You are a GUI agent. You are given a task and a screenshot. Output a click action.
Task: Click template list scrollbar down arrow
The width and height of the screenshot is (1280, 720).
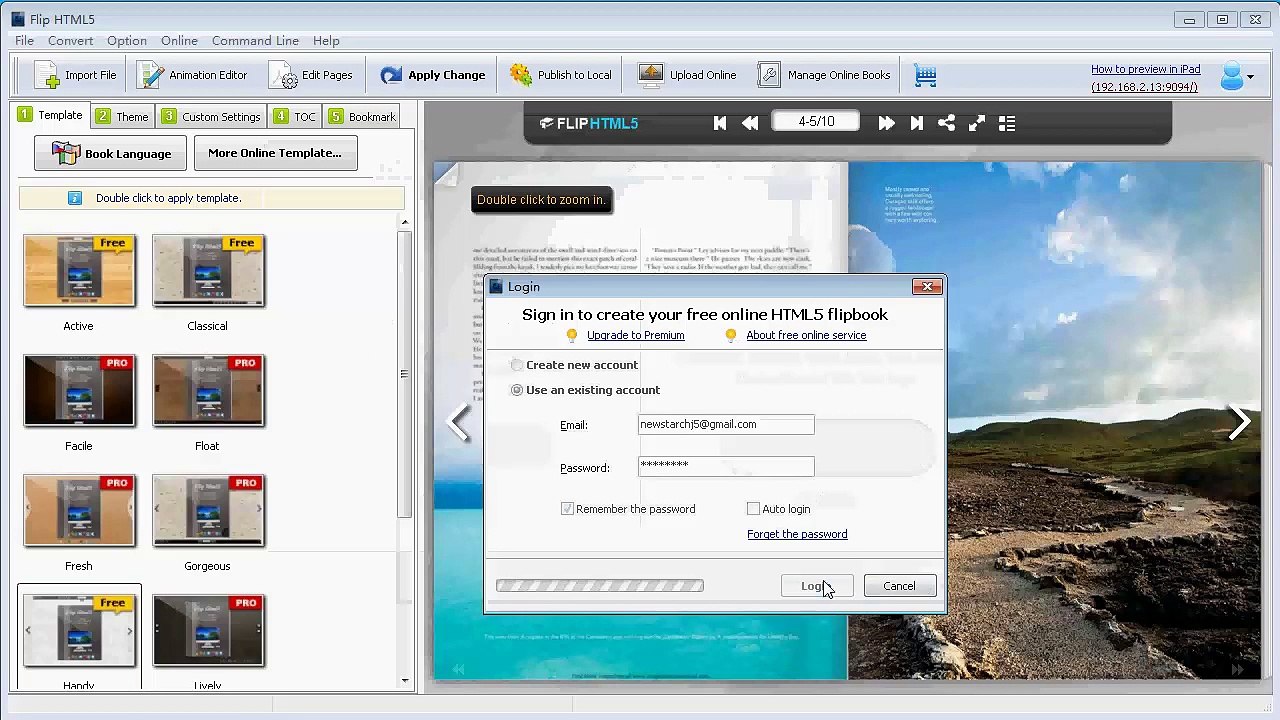point(405,680)
